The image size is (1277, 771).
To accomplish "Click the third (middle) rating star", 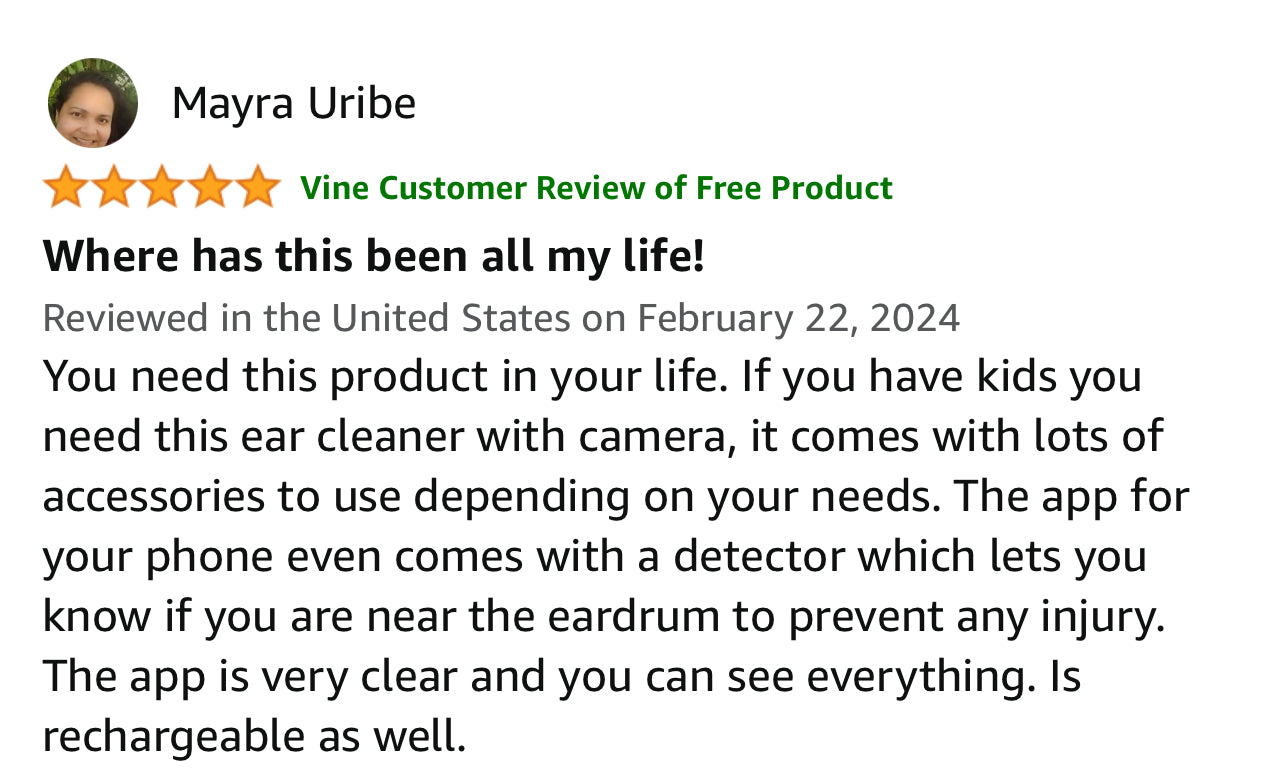I will pyautogui.click(x=162, y=187).
